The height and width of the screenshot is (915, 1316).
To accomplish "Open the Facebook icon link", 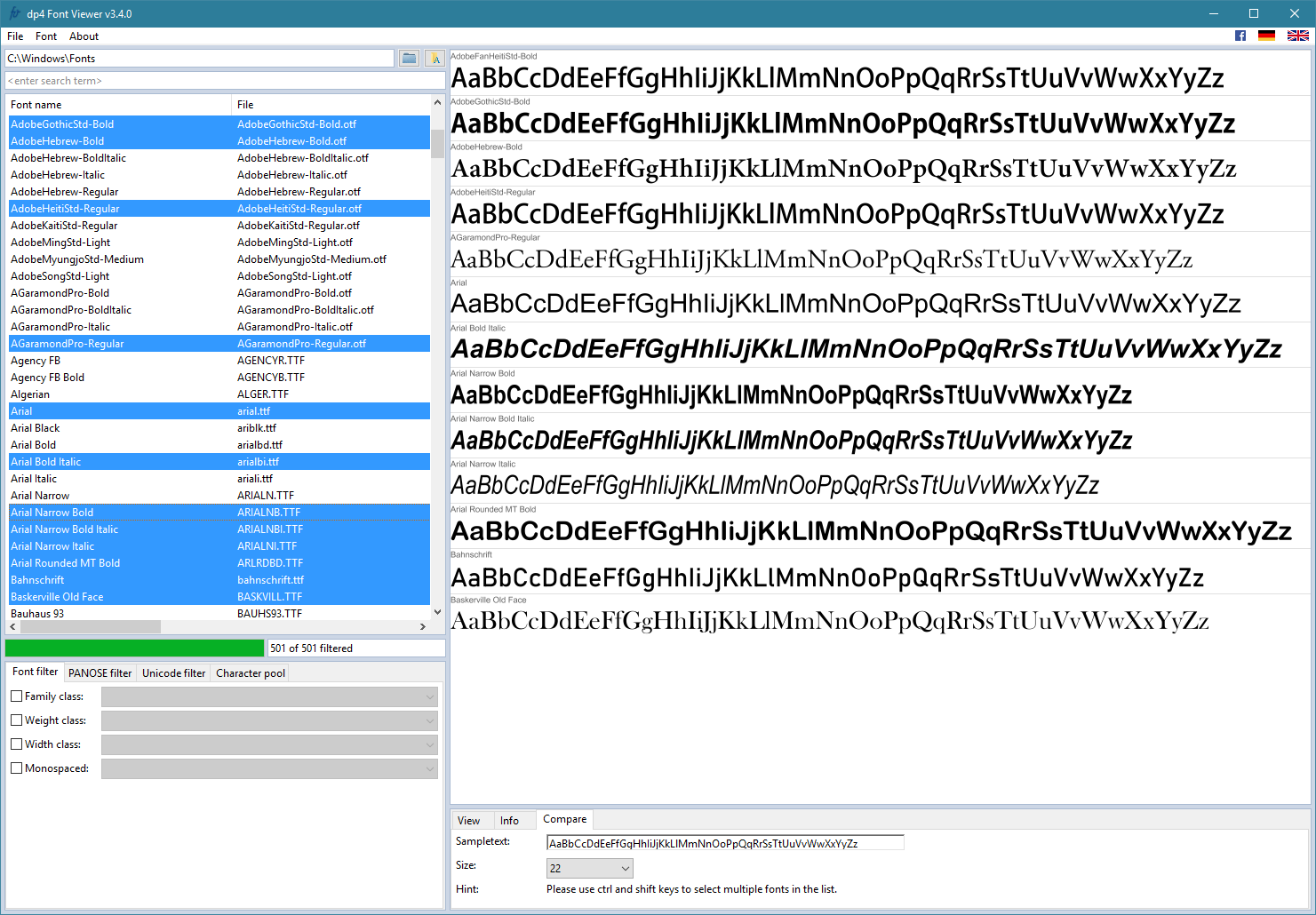I will coord(1240,36).
